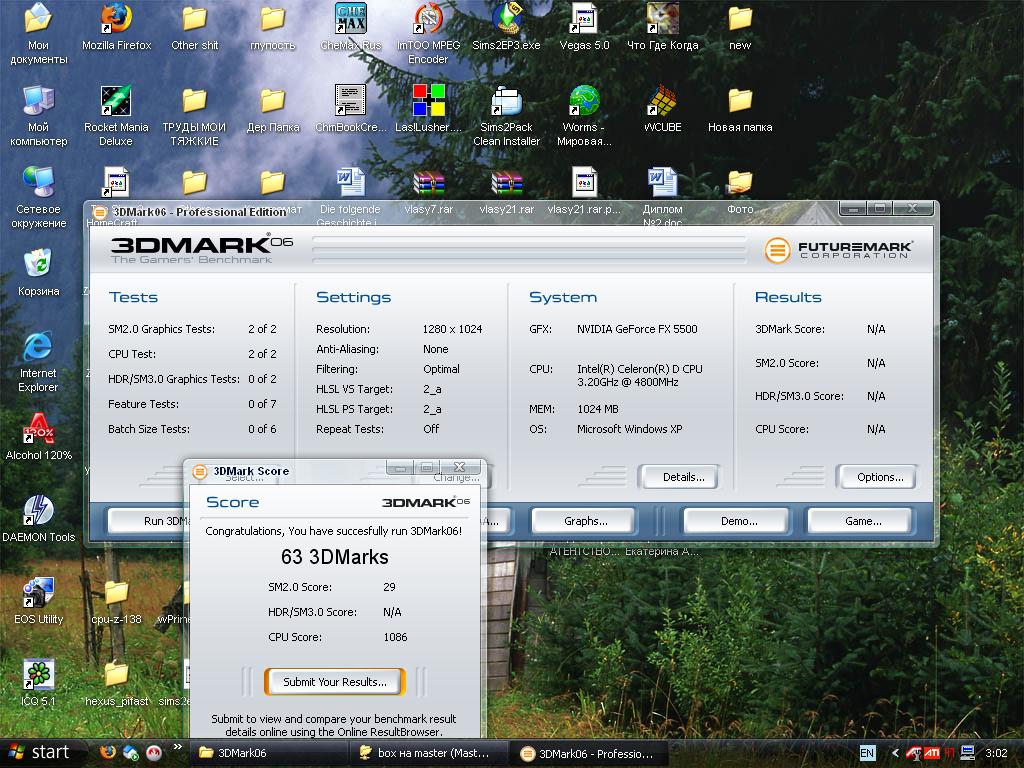Launch Rocket Mania Deluxe shortcut
1024x768 pixels.
tap(116, 116)
